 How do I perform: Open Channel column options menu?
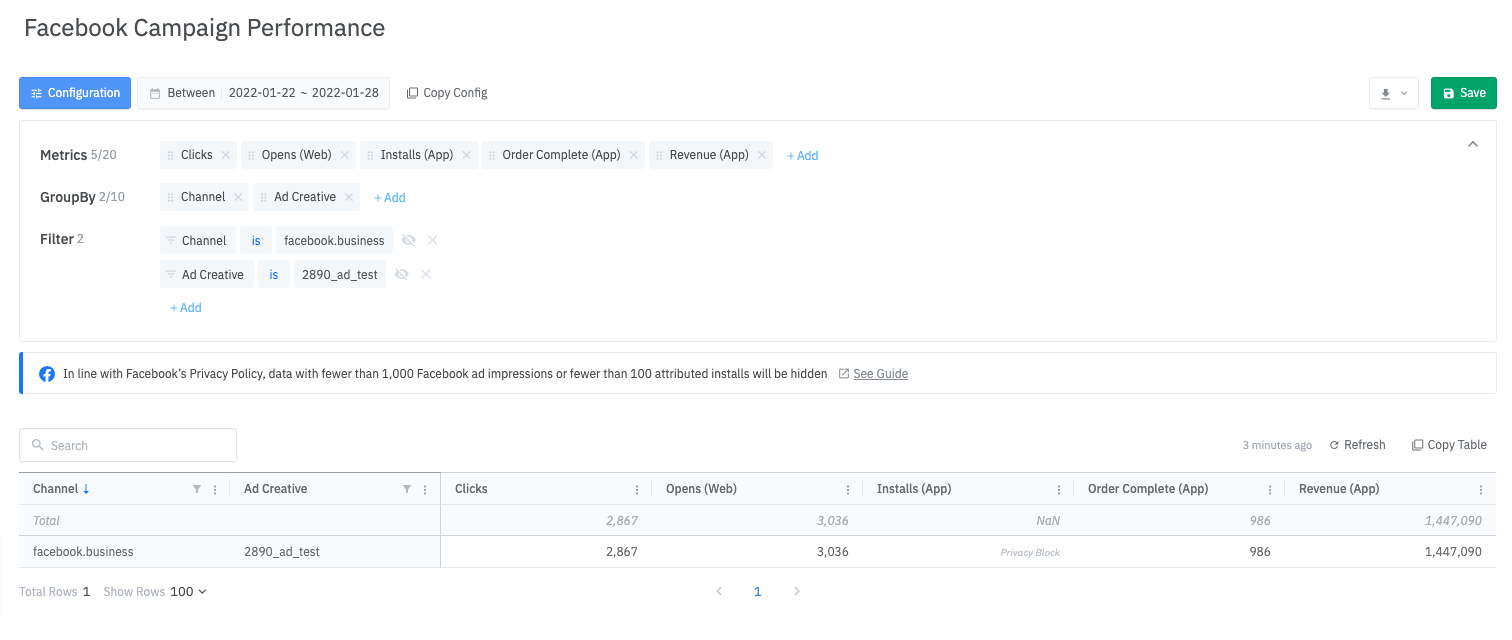215,490
